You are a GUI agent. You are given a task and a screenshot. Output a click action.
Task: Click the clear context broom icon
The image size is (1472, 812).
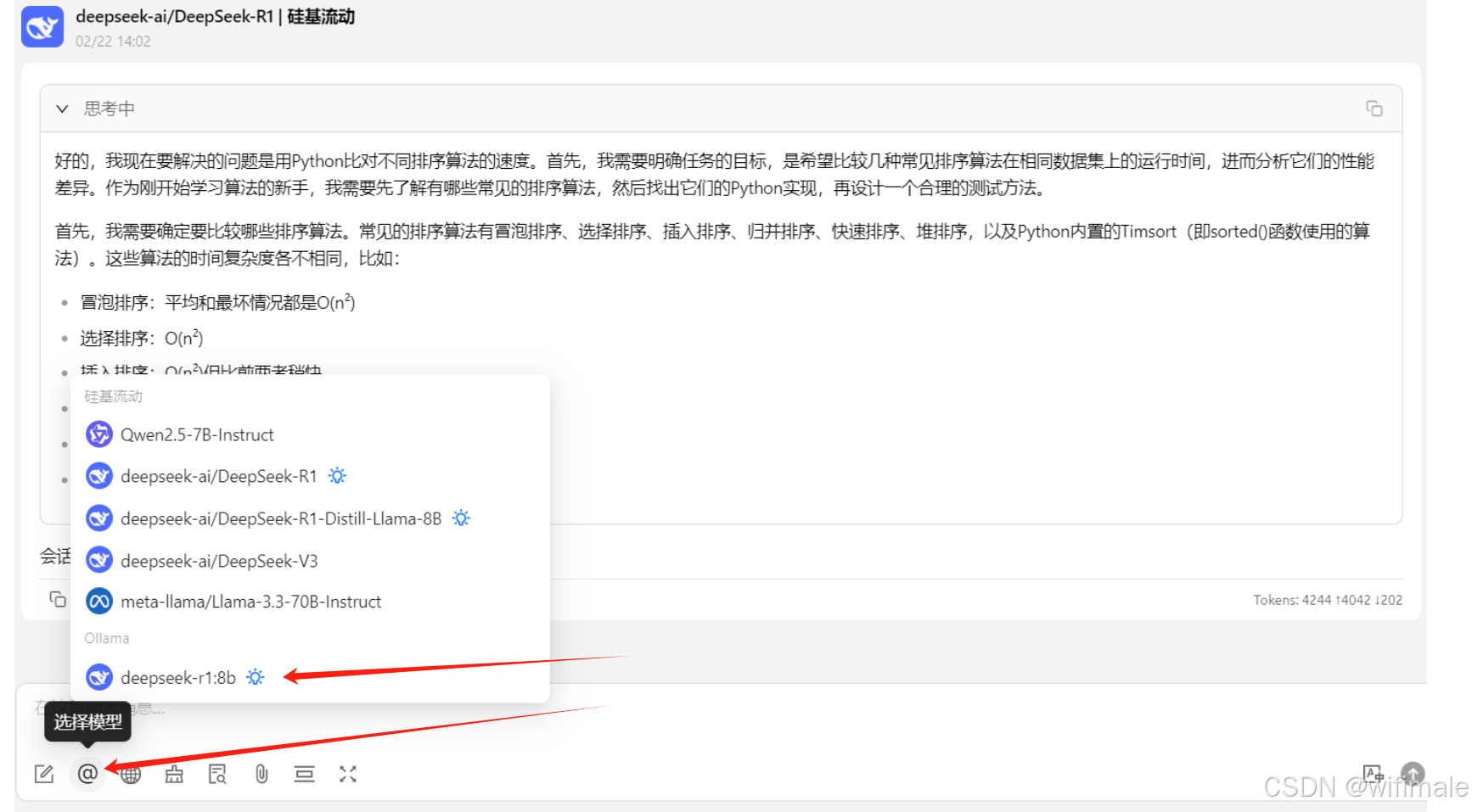pos(174,774)
